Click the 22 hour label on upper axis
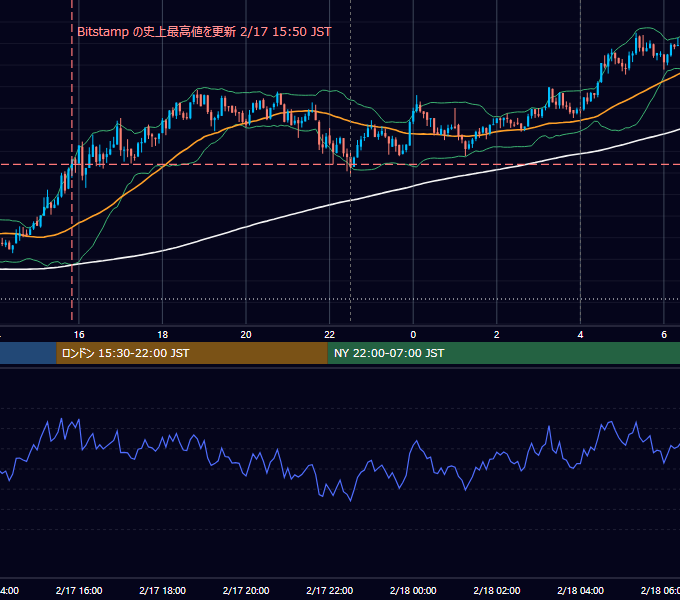The width and height of the screenshot is (680, 600). tap(330, 335)
